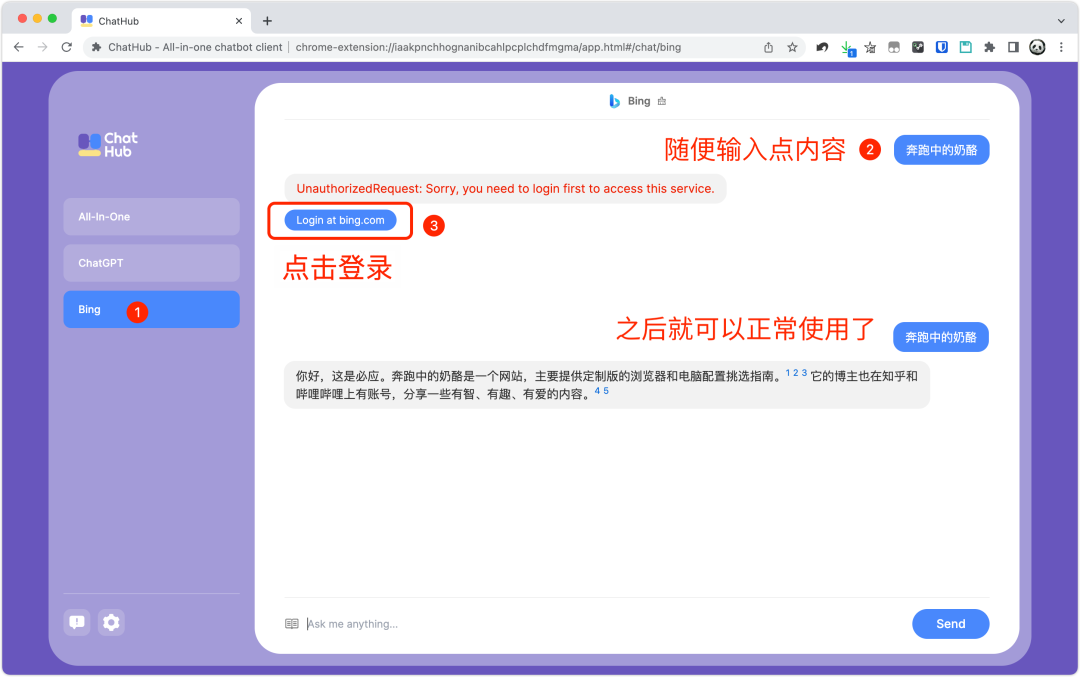Expand the tab search chevron at top right
Screen dimensions: 1080x677
coord(1061,21)
